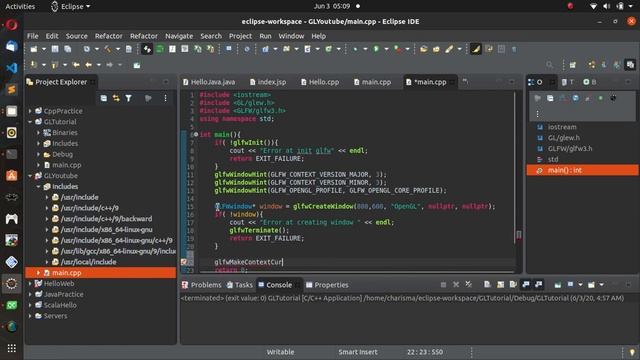Toggle the Outline green dot filter icon

[600, 98]
